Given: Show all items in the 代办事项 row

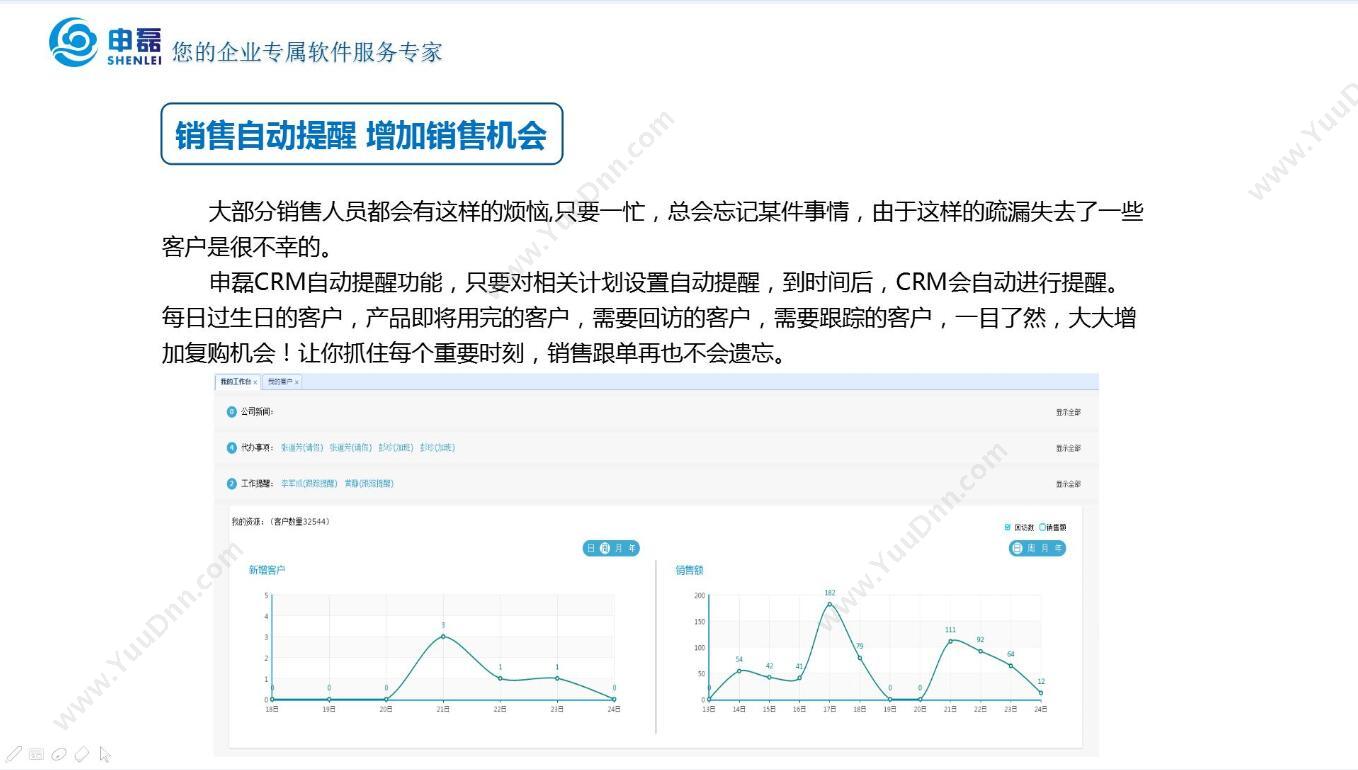Looking at the screenshot, I should [x=1068, y=448].
